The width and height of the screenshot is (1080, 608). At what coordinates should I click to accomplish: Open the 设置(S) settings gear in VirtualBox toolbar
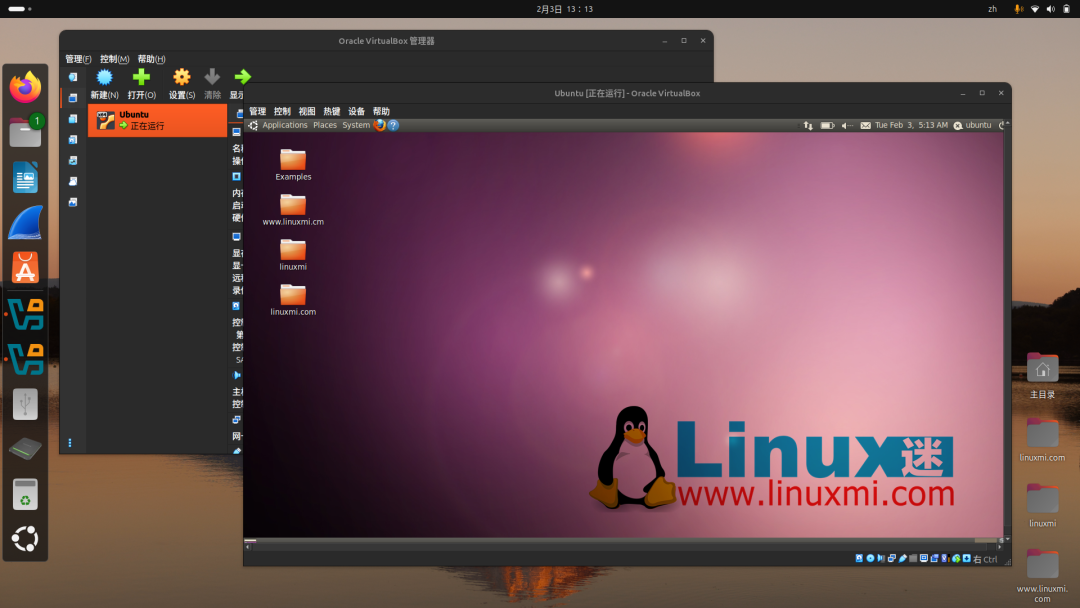pyautogui.click(x=180, y=77)
